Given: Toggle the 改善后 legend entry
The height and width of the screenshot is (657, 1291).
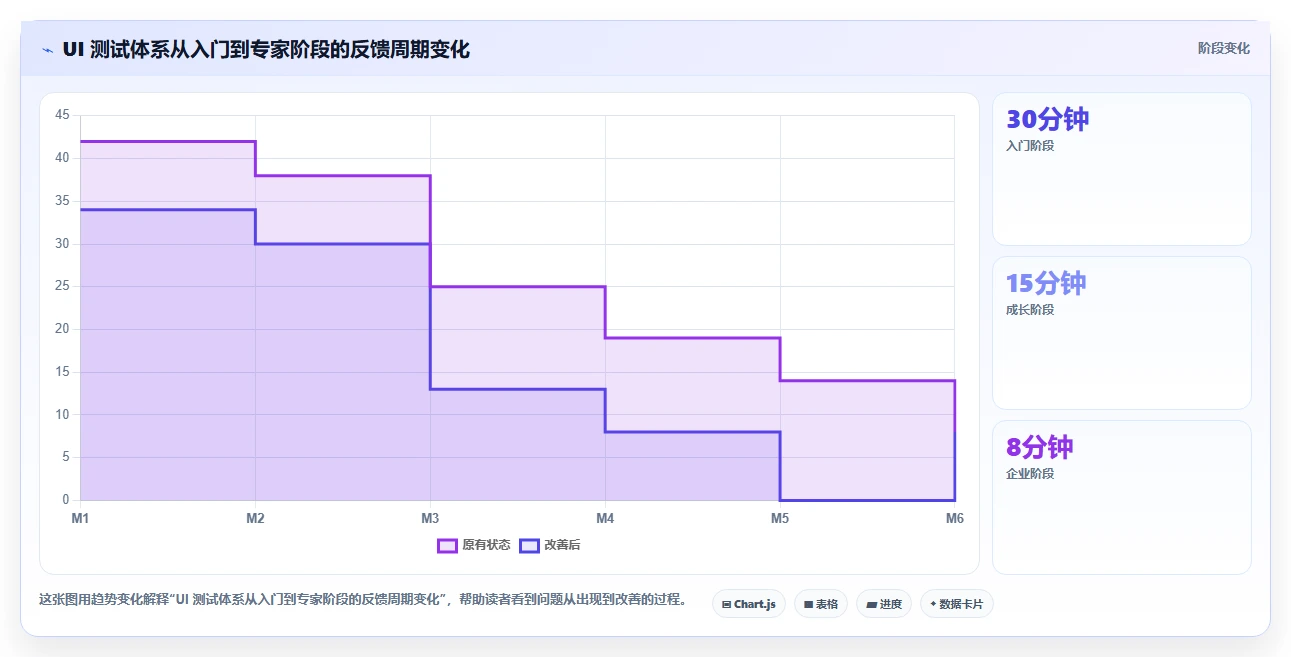Looking at the screenshot, I should pyautogui.click(x=551, y=545).
